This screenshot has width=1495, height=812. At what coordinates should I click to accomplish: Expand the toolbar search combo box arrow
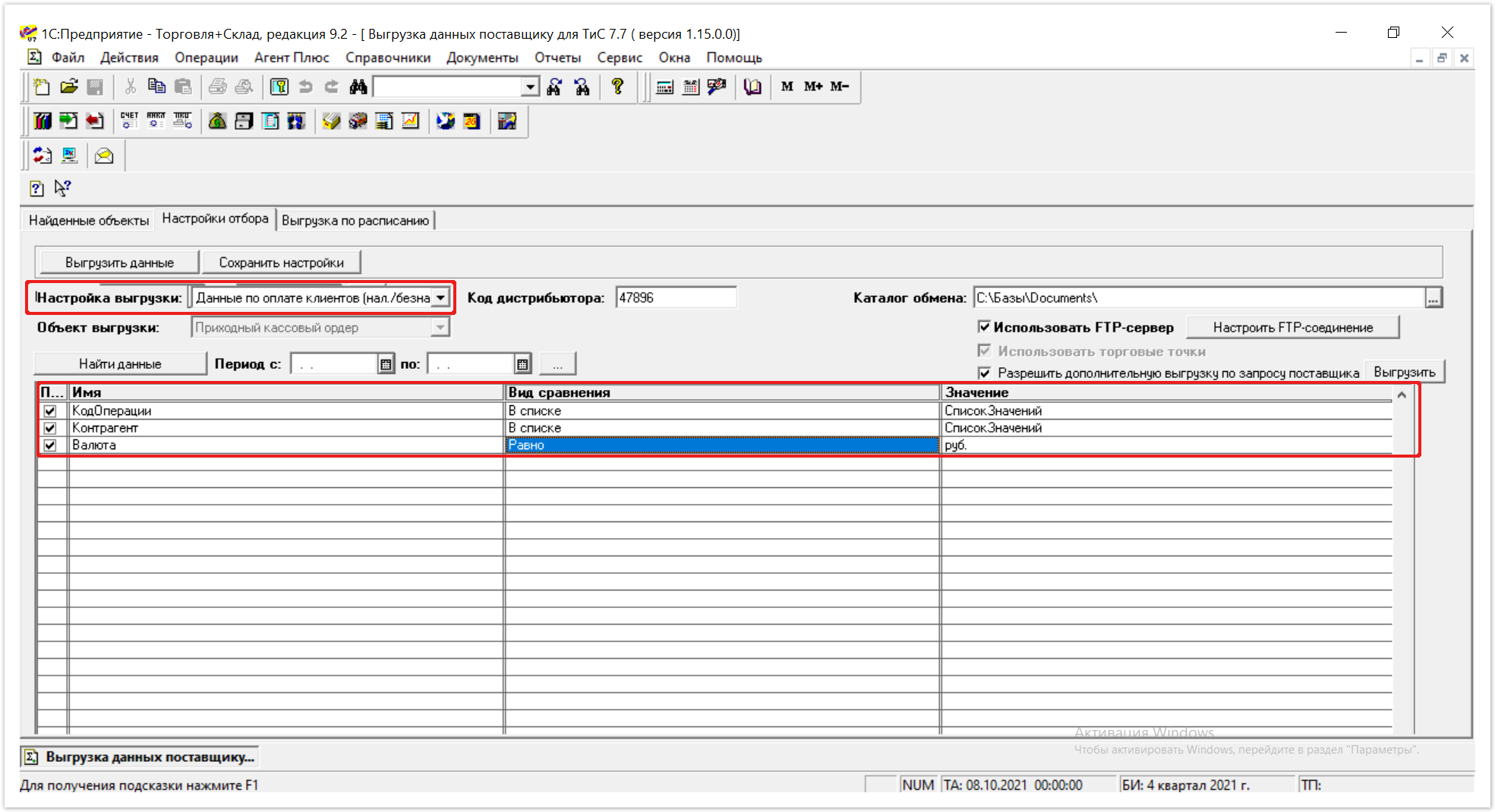[x=531, y=87]
